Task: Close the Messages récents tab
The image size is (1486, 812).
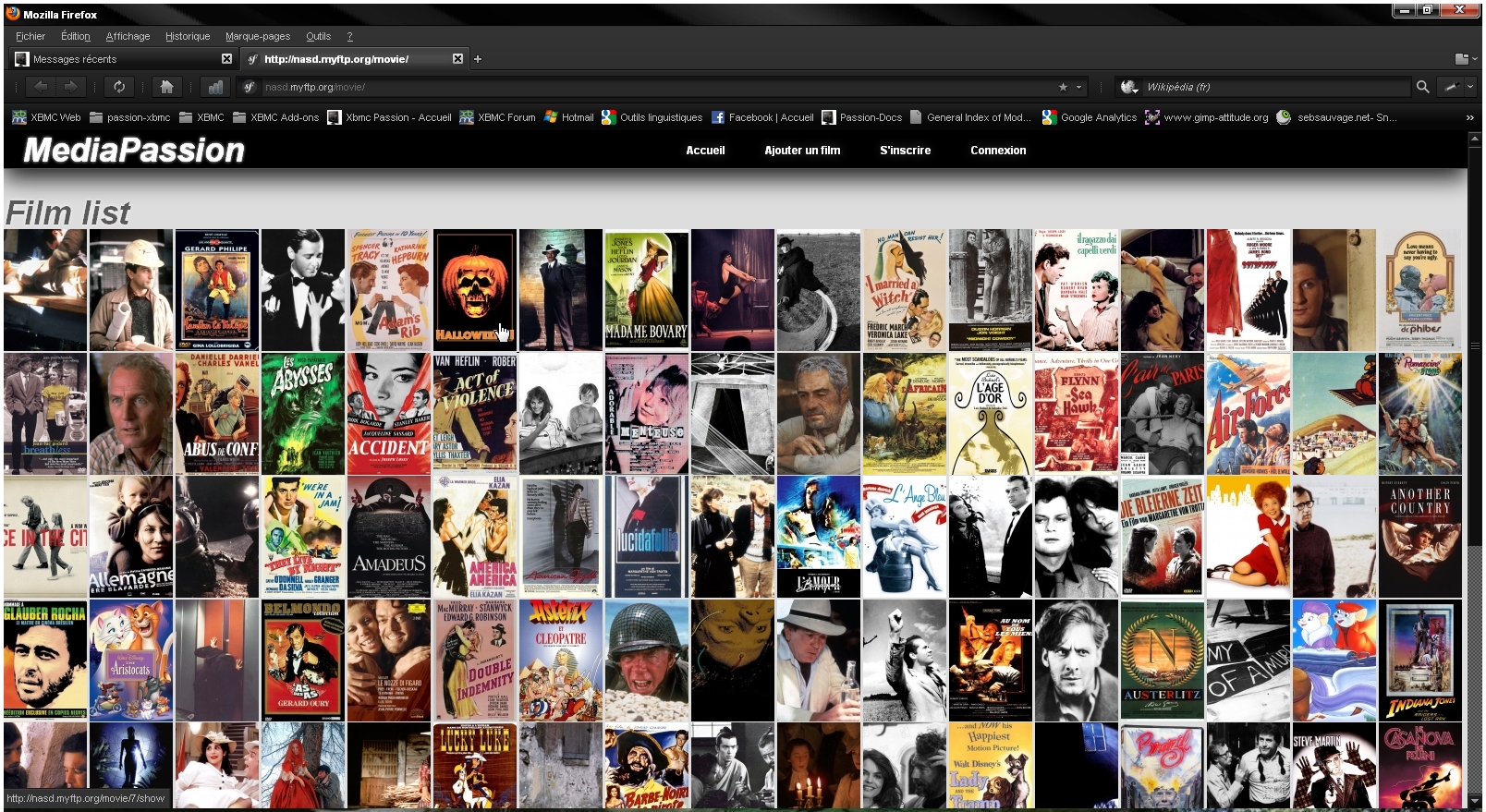Action: 226,59
